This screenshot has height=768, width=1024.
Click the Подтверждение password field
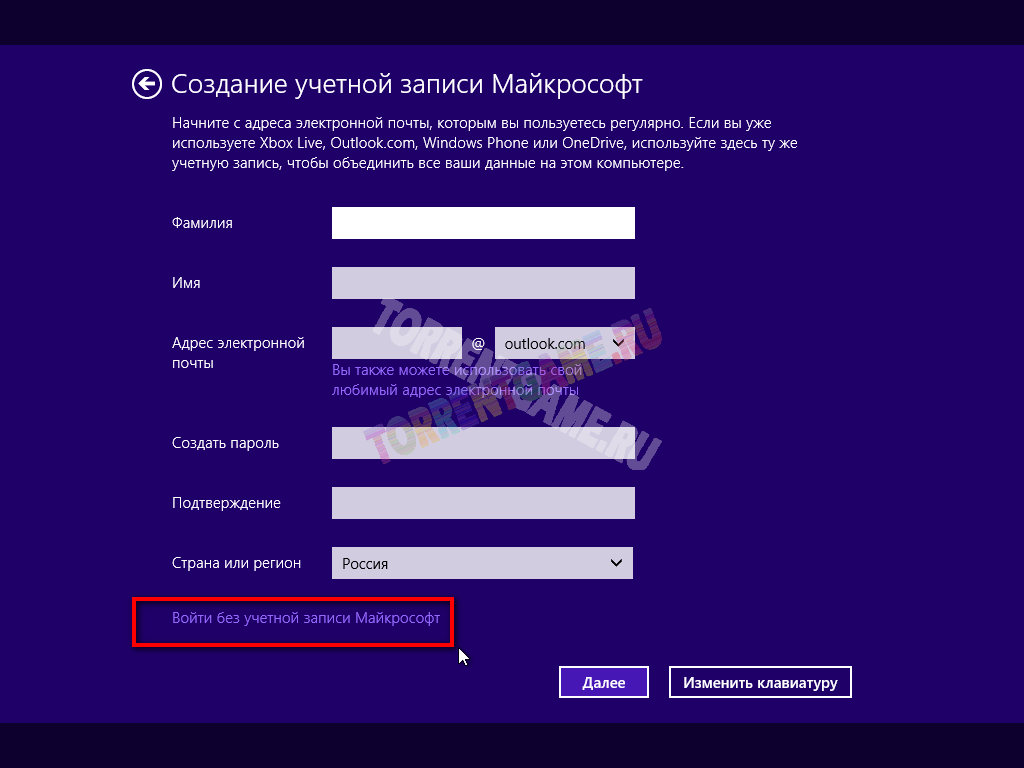483,503
